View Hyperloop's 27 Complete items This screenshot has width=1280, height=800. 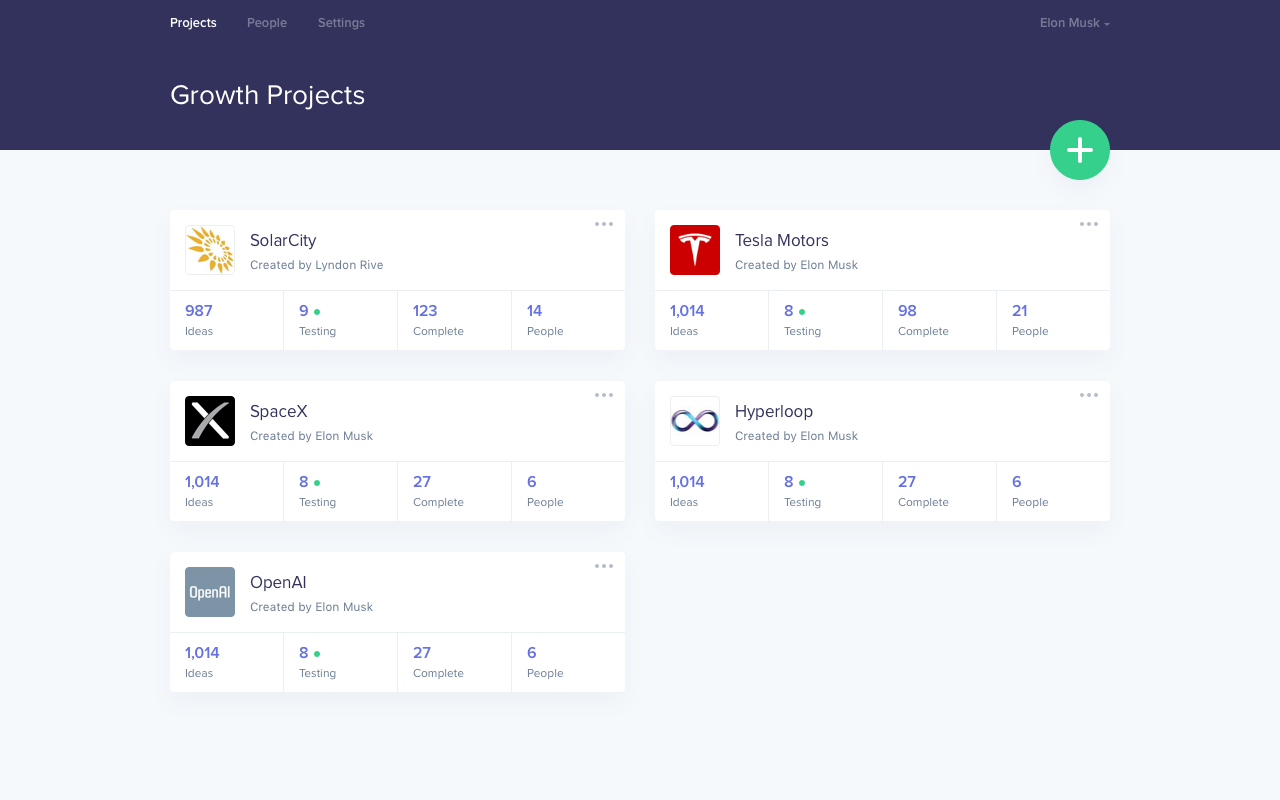click(x=939, y=491)
